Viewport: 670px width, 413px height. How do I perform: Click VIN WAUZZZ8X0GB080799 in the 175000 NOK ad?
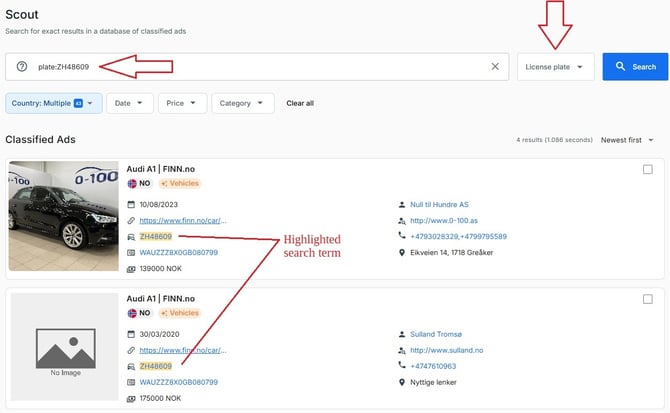pos(179,382)
